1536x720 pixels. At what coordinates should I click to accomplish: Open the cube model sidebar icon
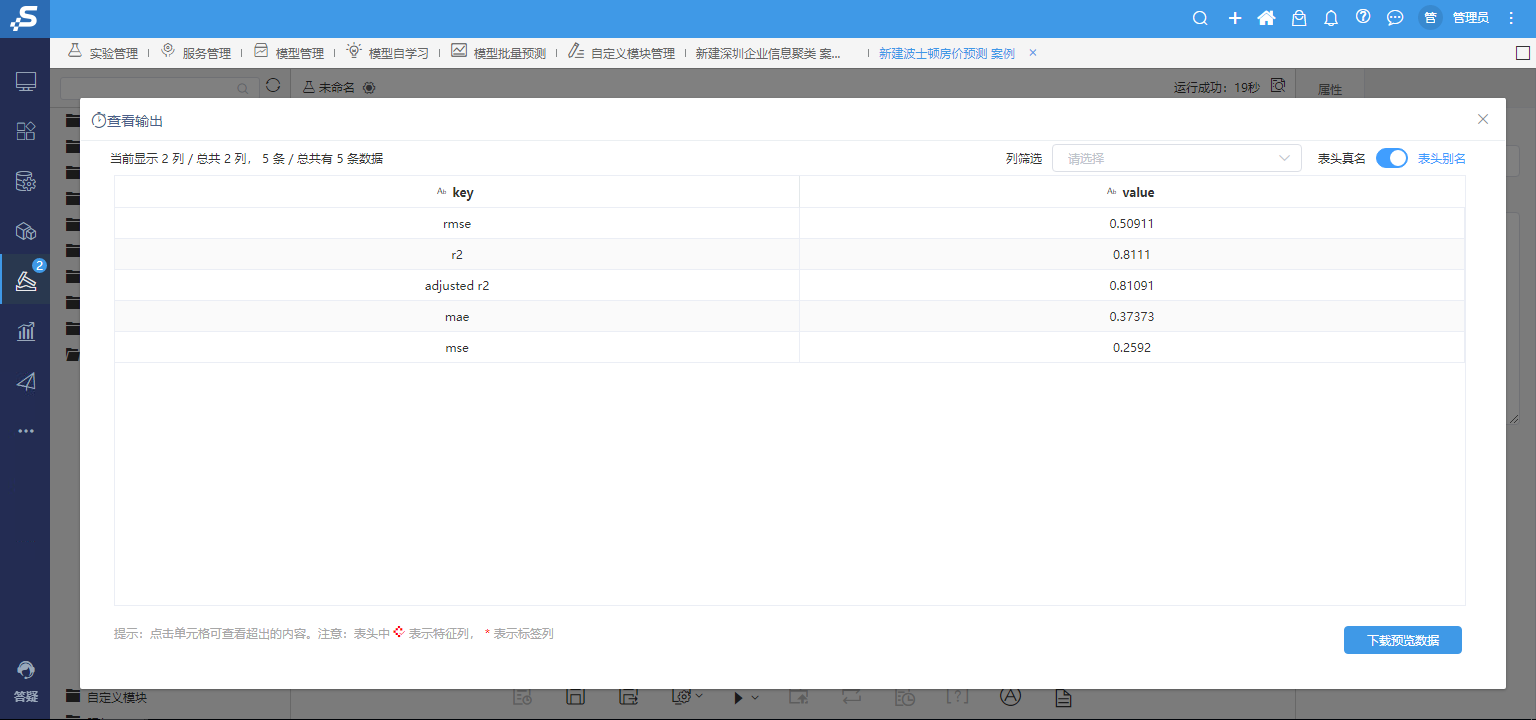point(26,231)
